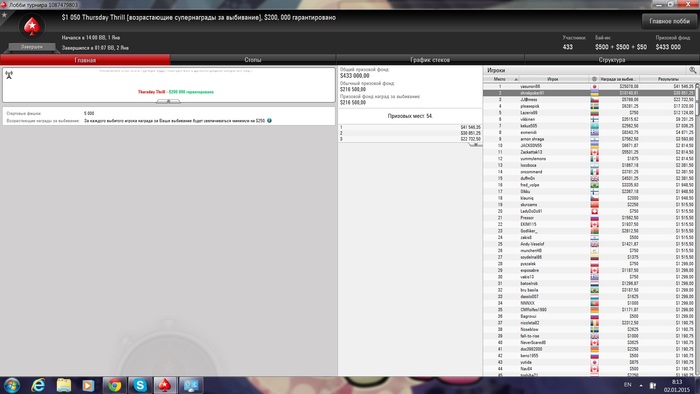
Task: Select the highlighted second-place player row
Action: [589, 93]
